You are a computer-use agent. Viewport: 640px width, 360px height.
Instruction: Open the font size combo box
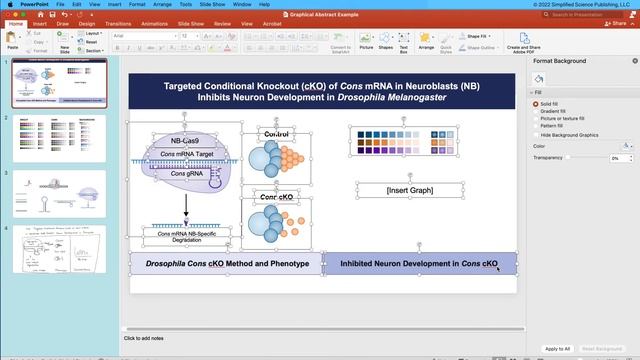(190, 36)
